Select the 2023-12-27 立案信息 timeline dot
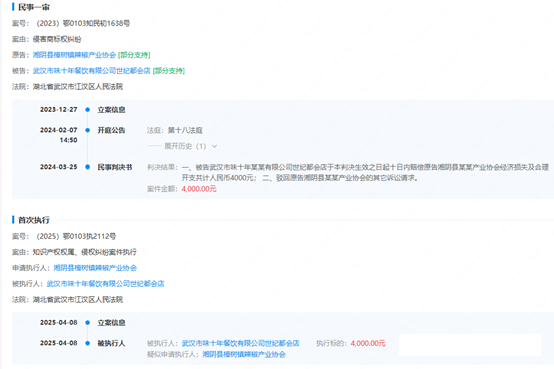554x369 pixels. pos(88,110)
